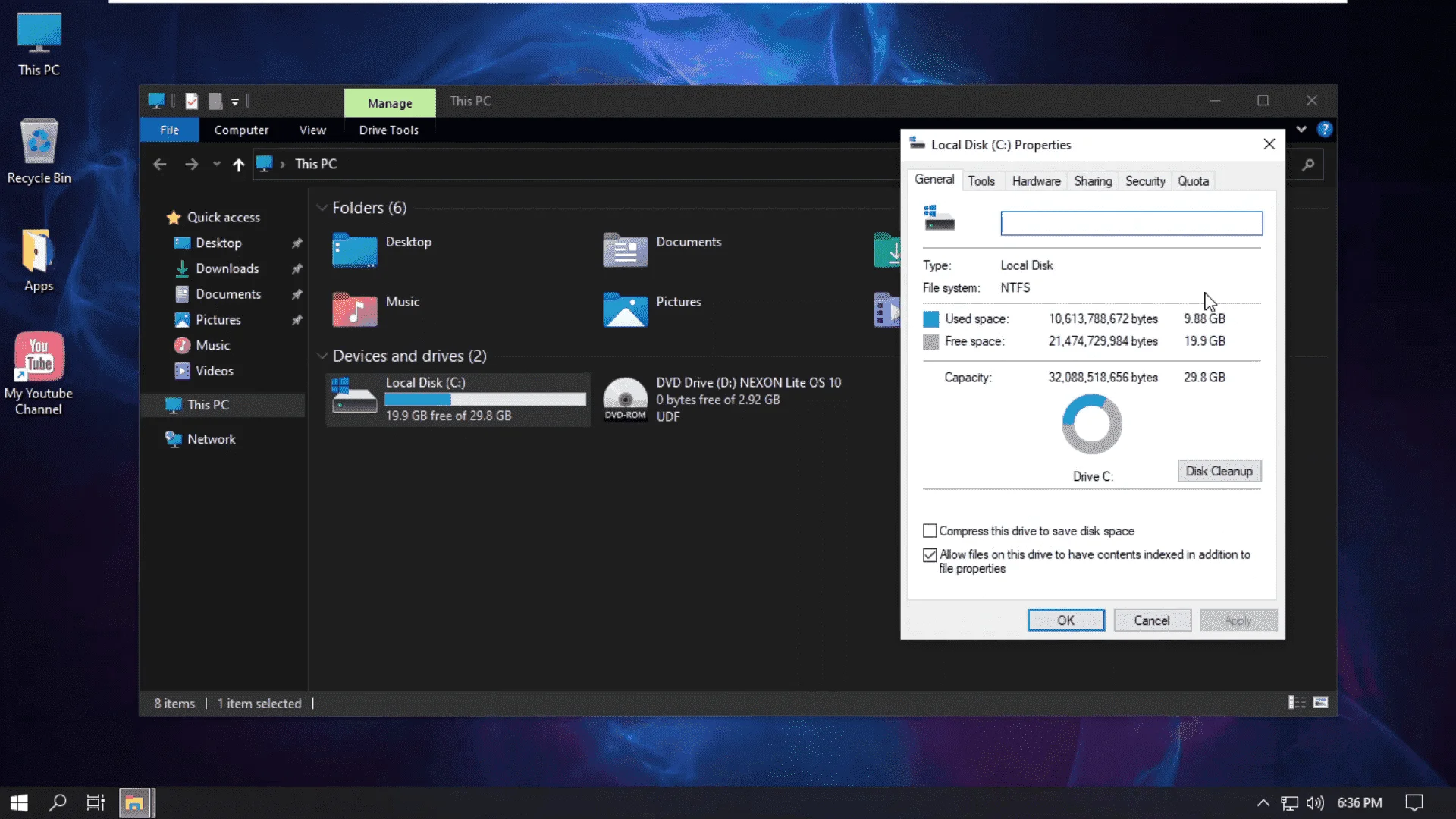1456x819 pixels.
Task: Open the Windows Start menu
Action: 19,803
